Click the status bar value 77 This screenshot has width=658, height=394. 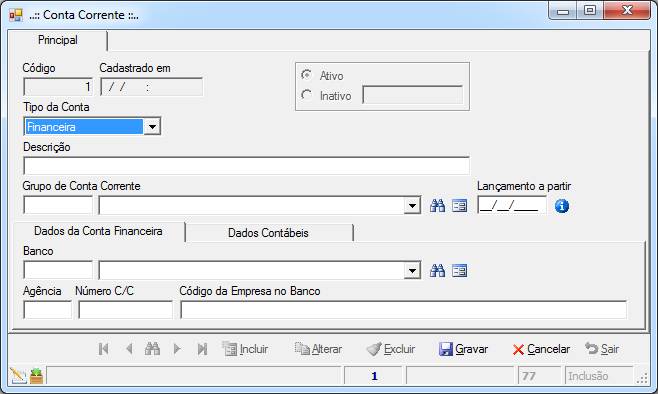pos(529,376)
